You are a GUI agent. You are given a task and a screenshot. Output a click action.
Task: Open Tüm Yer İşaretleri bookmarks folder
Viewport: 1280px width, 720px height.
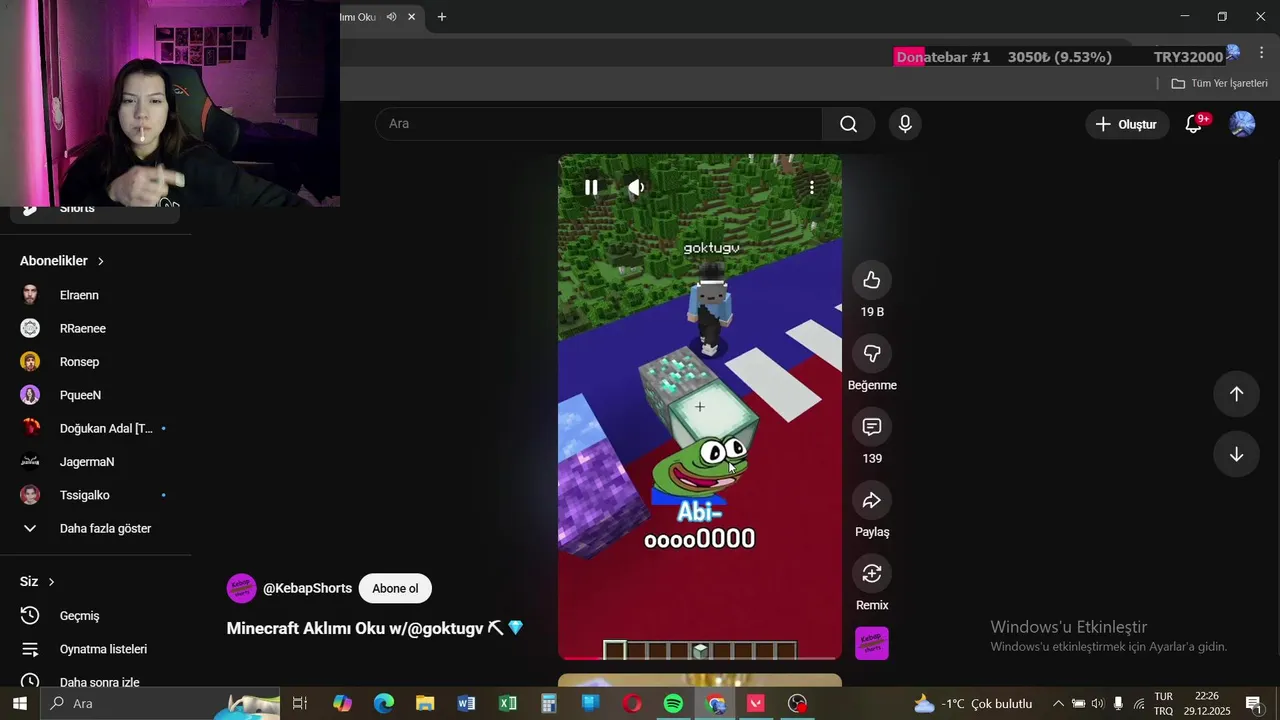point(1219,83)
